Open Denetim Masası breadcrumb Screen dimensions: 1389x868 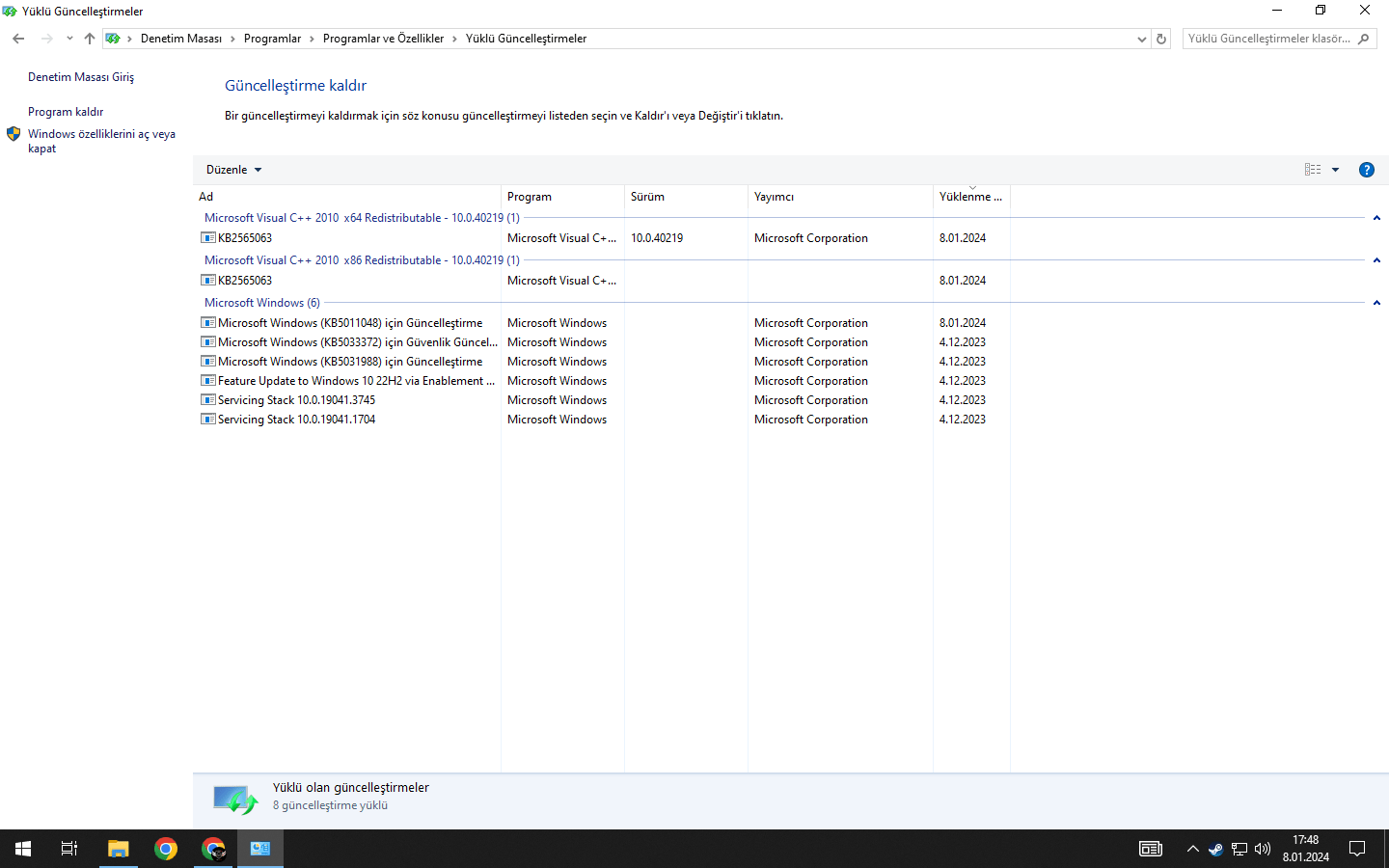181,39
